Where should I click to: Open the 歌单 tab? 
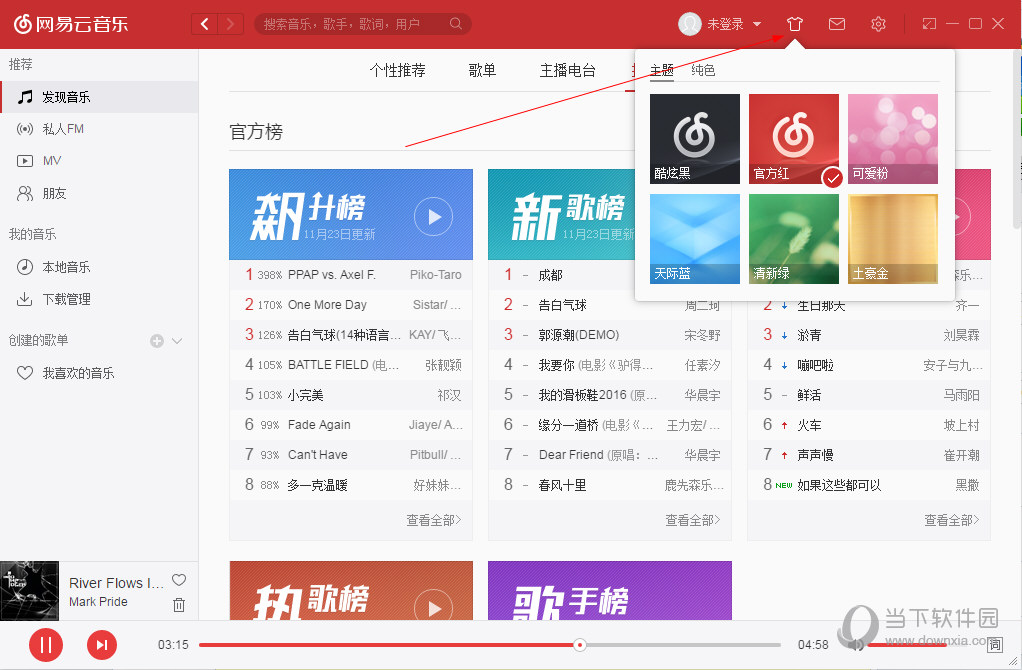tap(482, 70)
